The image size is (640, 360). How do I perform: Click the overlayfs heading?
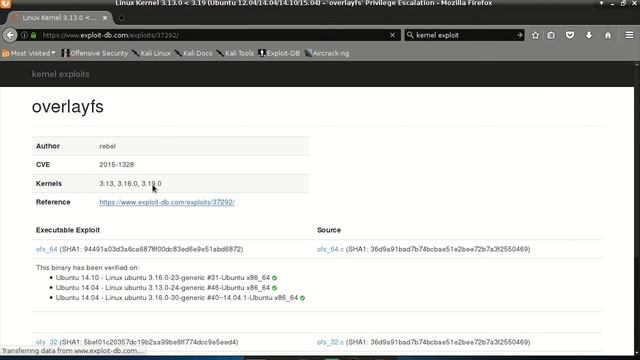pos(68,107)
